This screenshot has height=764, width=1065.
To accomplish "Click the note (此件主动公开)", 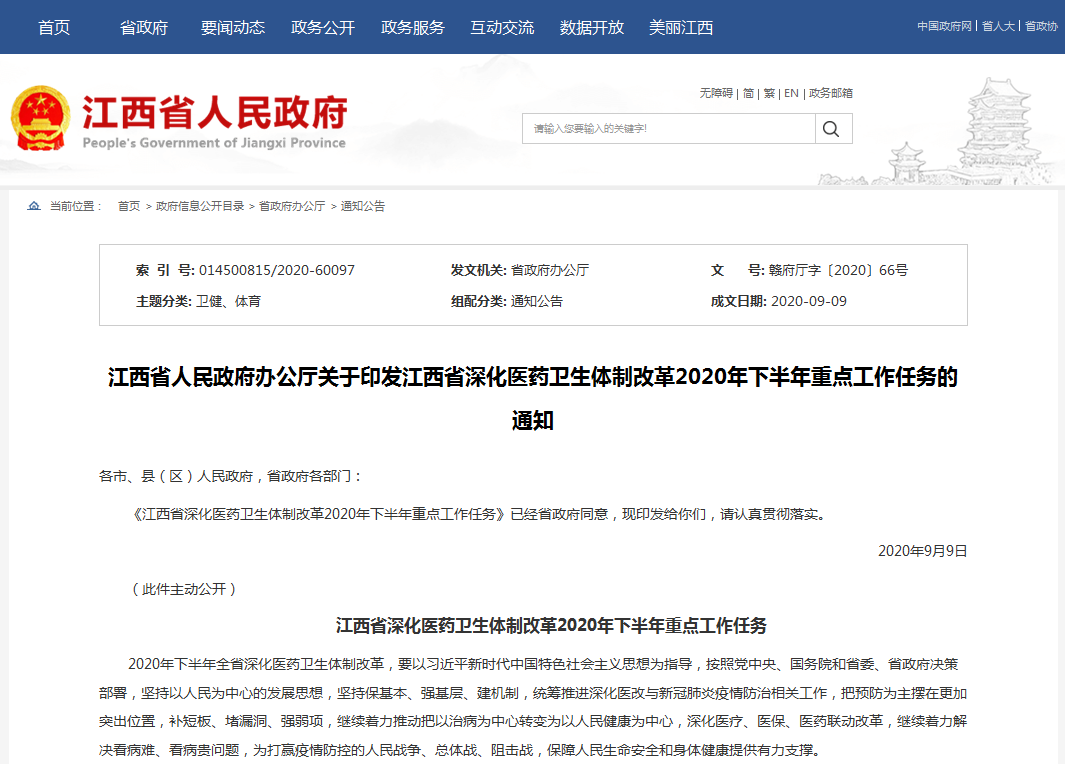I will click(184, 589).
